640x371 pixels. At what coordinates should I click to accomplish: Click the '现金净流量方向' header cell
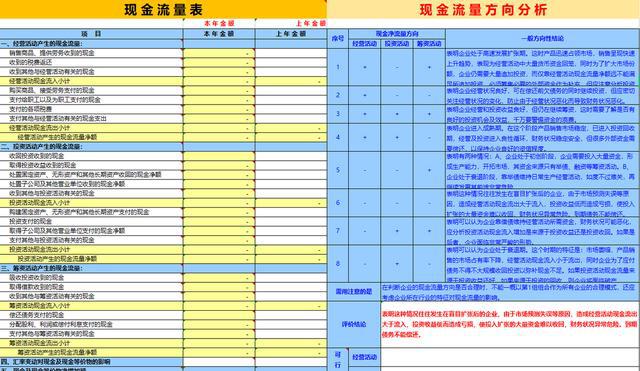[397, 34]
